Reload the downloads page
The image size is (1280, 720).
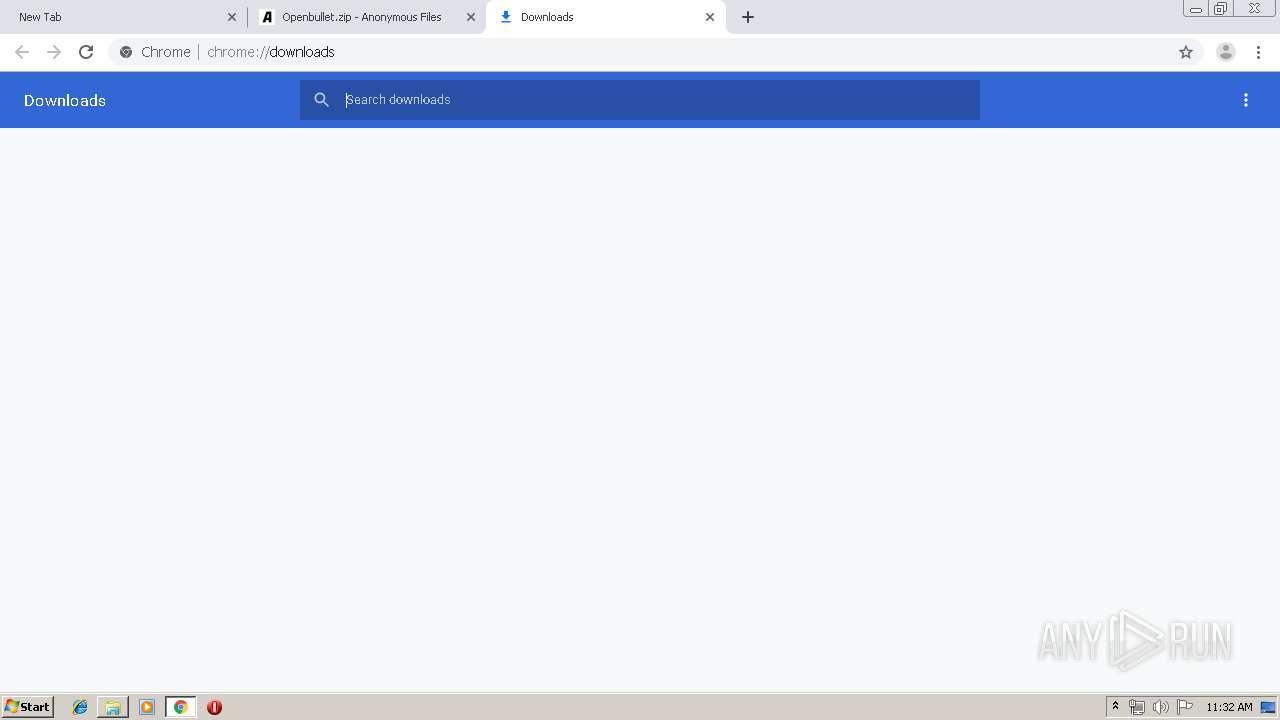coord(86,52)
